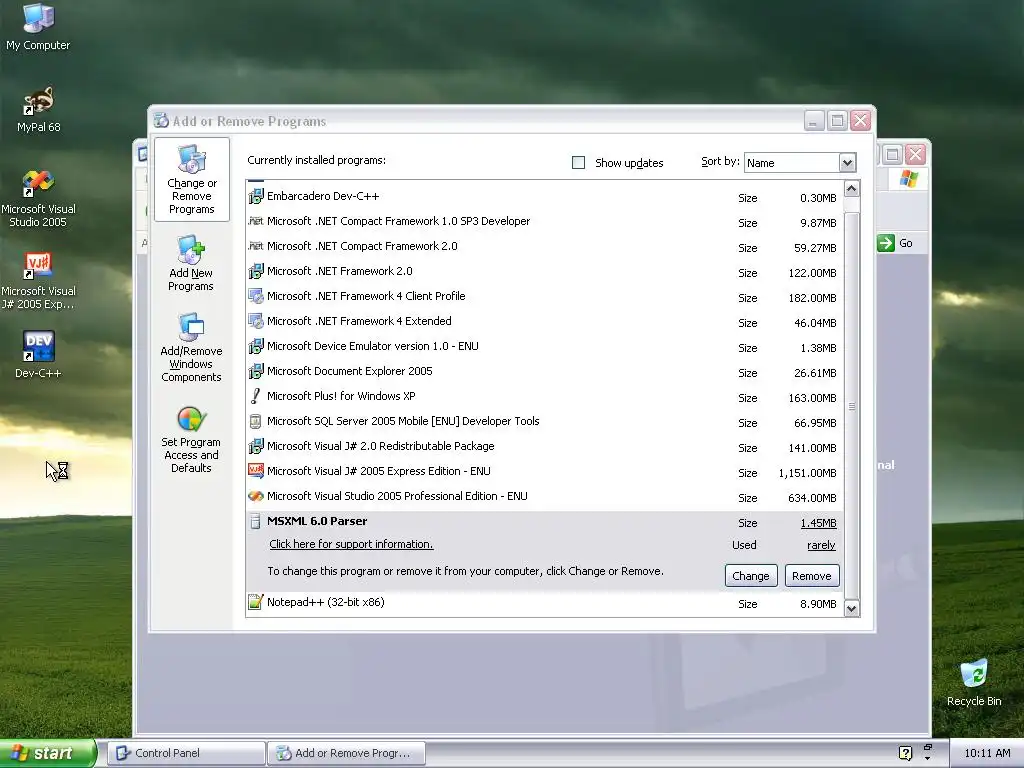Image resolution: width=1024 pixels, height=768 pixels.
Task: Click the .NET Compact Framework 1.0 SP3 icon
Action: [255, 221]
